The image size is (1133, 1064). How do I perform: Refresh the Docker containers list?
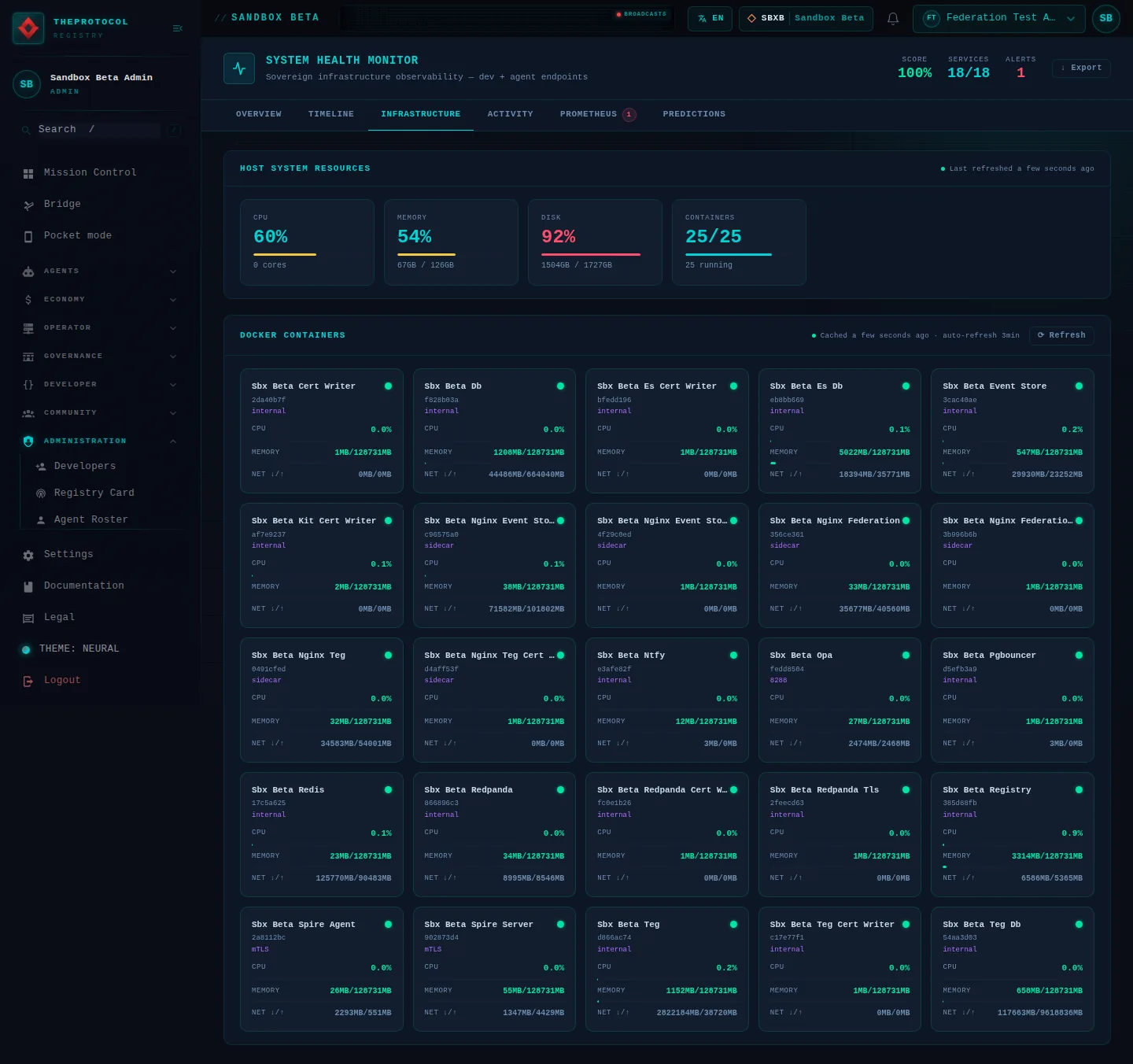point(1061,335)
